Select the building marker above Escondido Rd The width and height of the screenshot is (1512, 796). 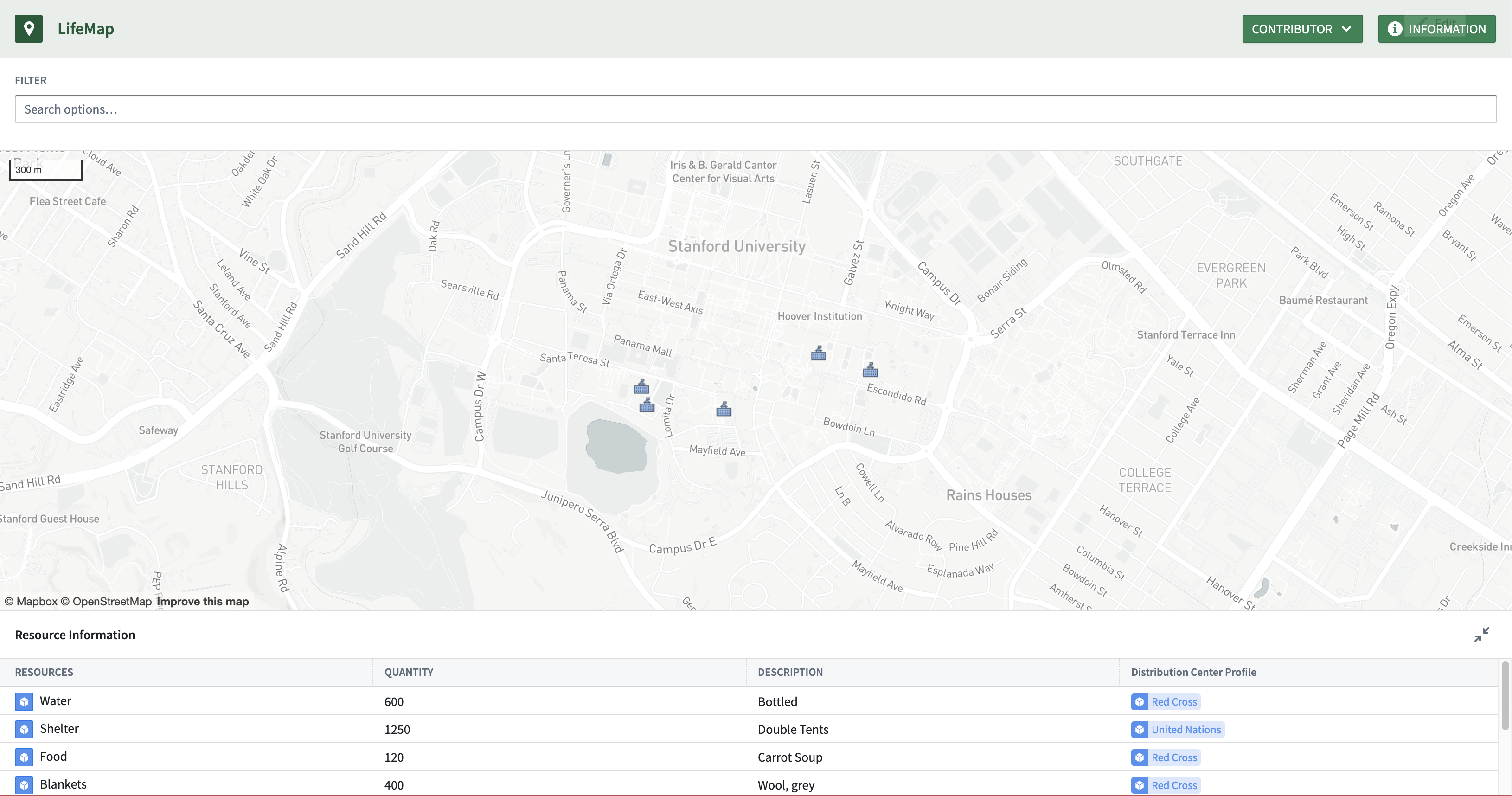click(870, 369)
